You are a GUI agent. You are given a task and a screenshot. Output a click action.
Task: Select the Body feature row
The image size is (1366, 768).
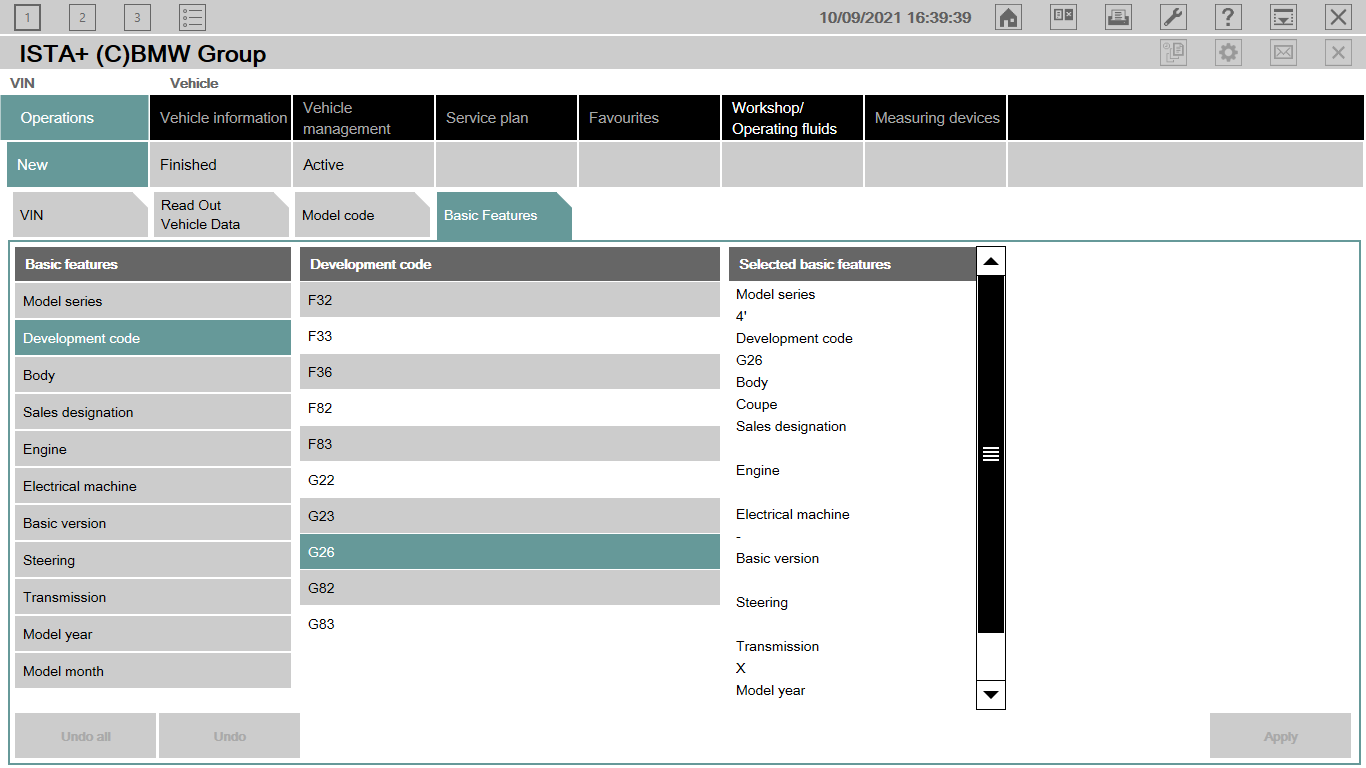click(x=153, y=375)
